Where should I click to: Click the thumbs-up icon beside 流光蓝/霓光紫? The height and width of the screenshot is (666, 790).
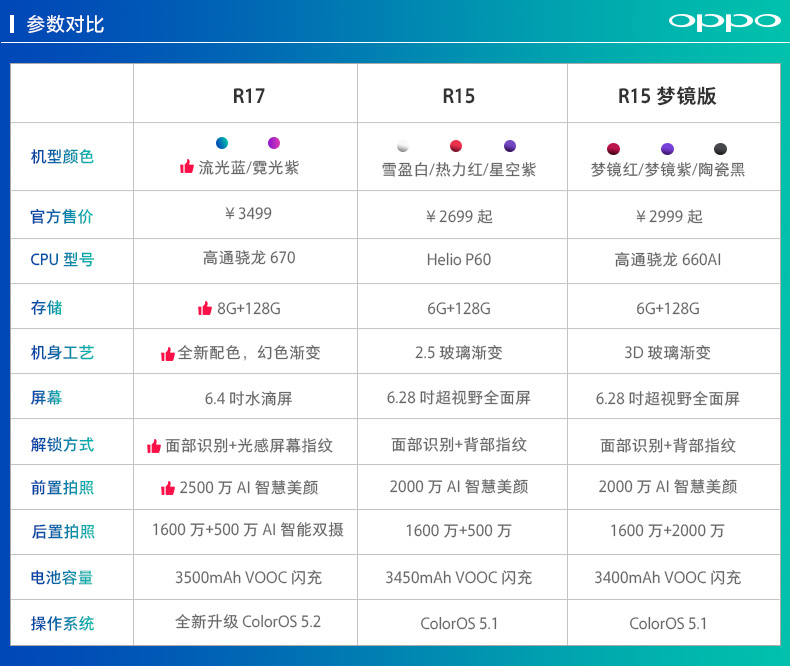click(187, 166)
